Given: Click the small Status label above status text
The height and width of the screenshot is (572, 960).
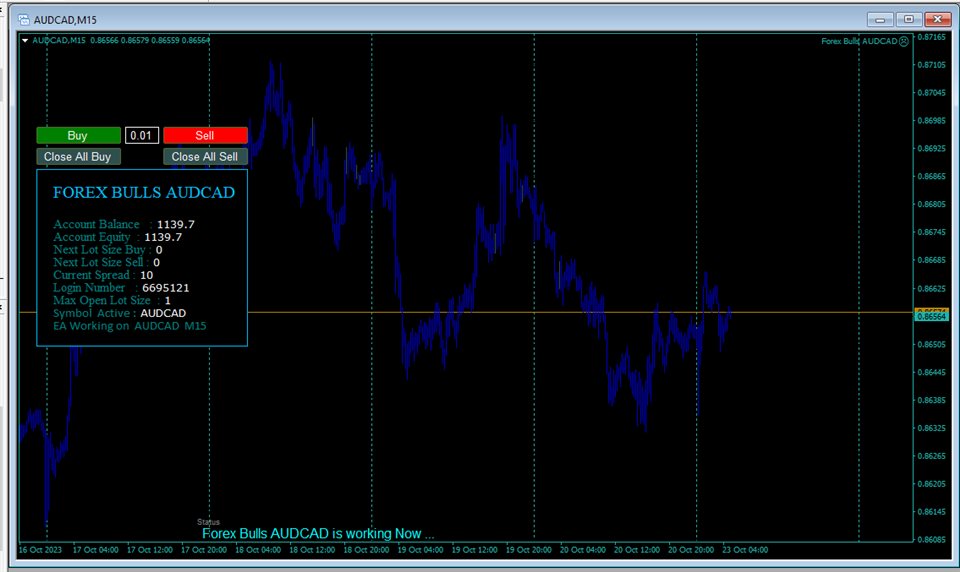Looking at the screenshot, I should click(208, 522).
